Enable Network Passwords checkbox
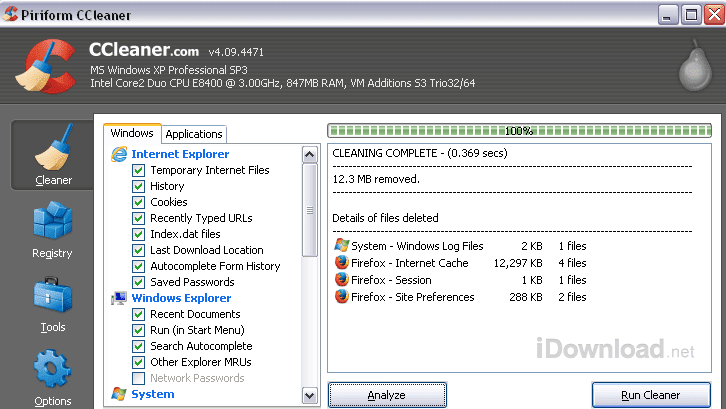The image size is (726, 409). coord(138,378)
